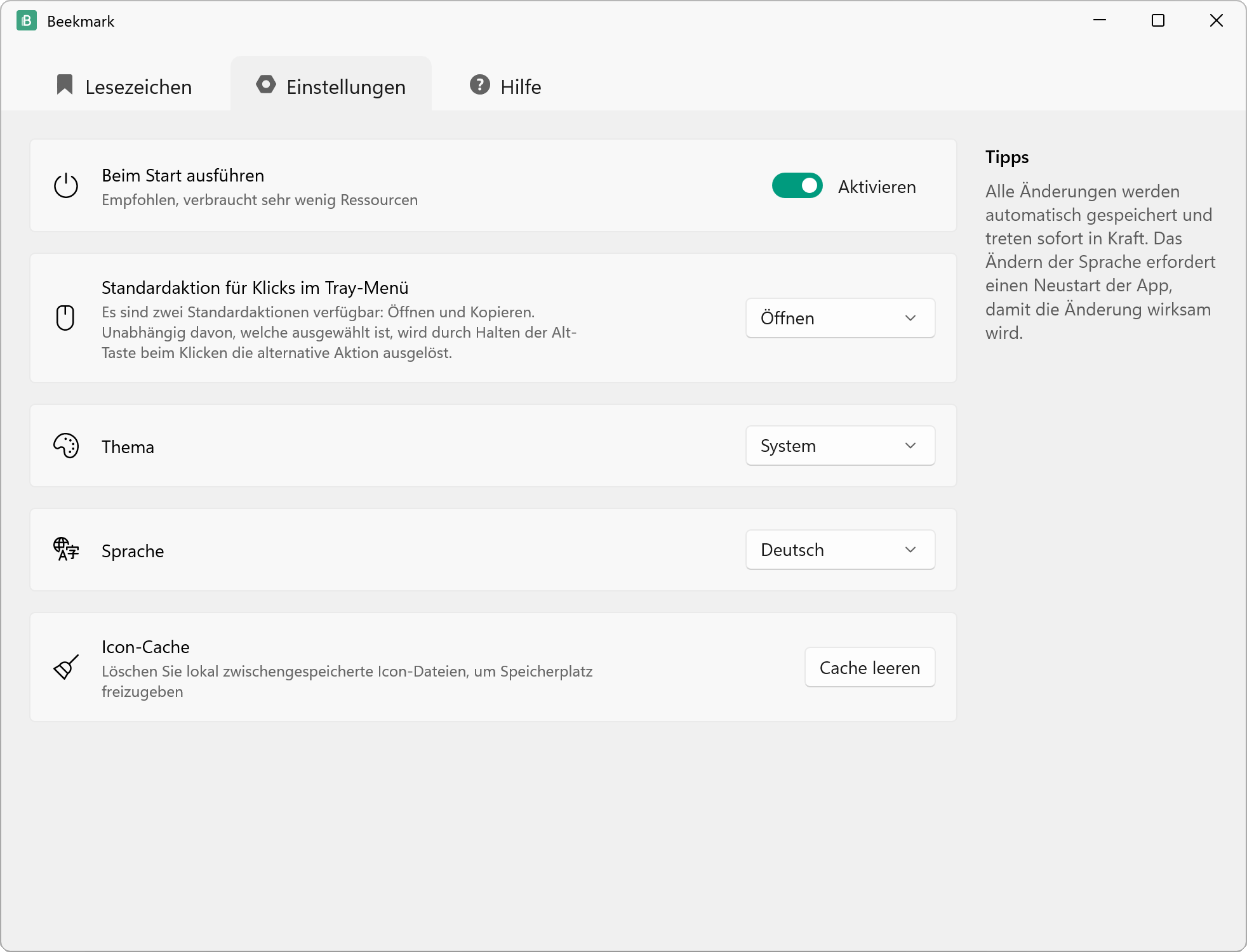Click the bookmark icon beside Lesezeichen

coord(65,85)
